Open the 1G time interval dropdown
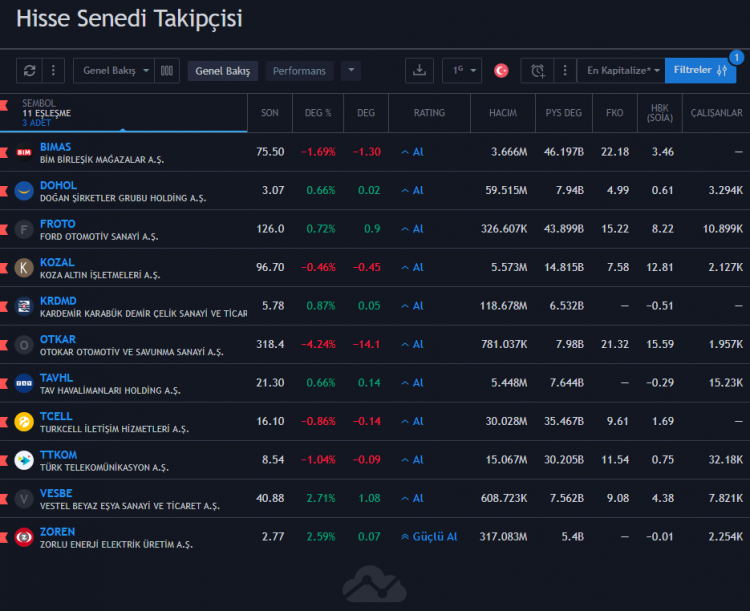This screenshot has width=750, height=611. pyautogui.click(x=462, y=71)
